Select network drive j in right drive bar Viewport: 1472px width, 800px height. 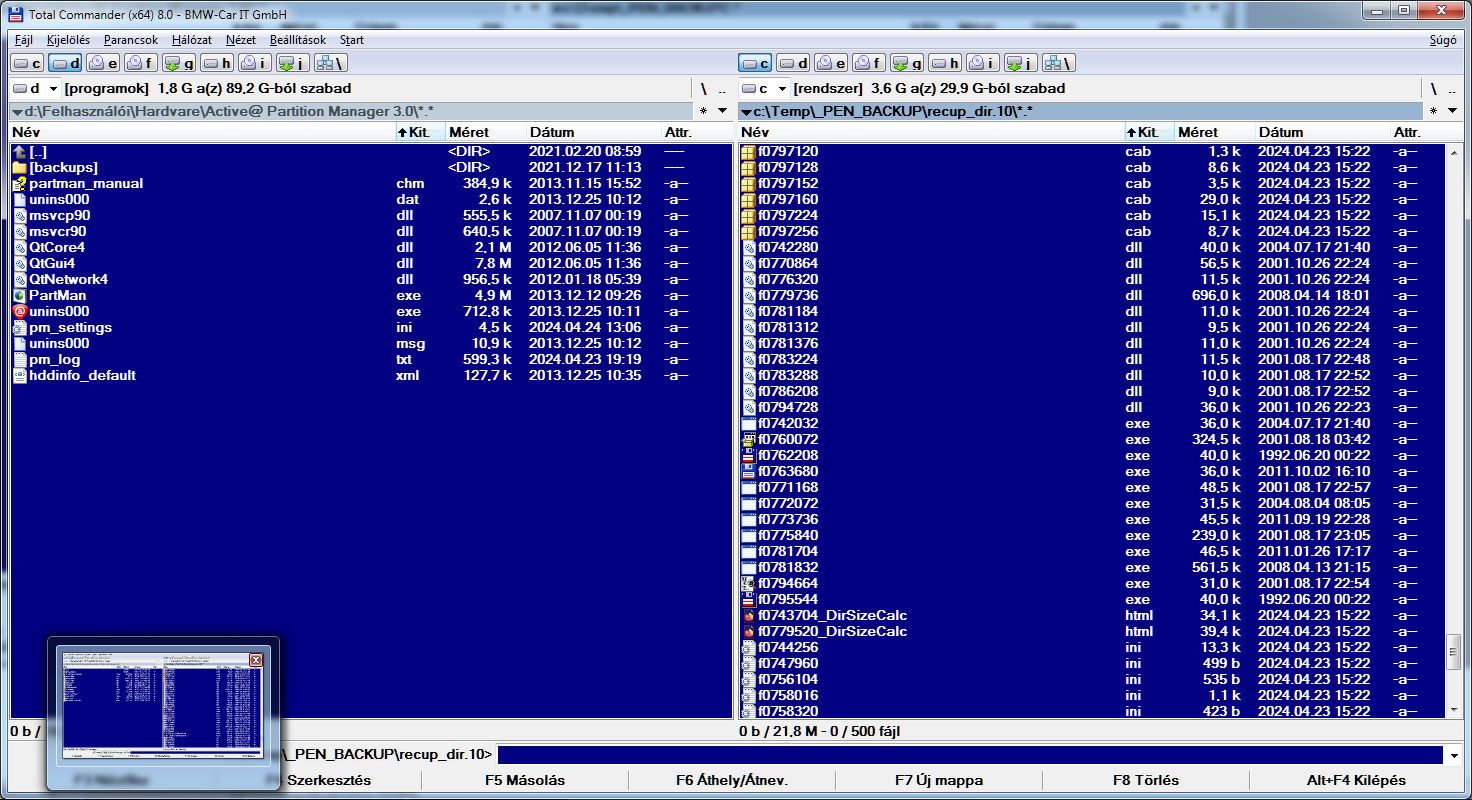1020,63
